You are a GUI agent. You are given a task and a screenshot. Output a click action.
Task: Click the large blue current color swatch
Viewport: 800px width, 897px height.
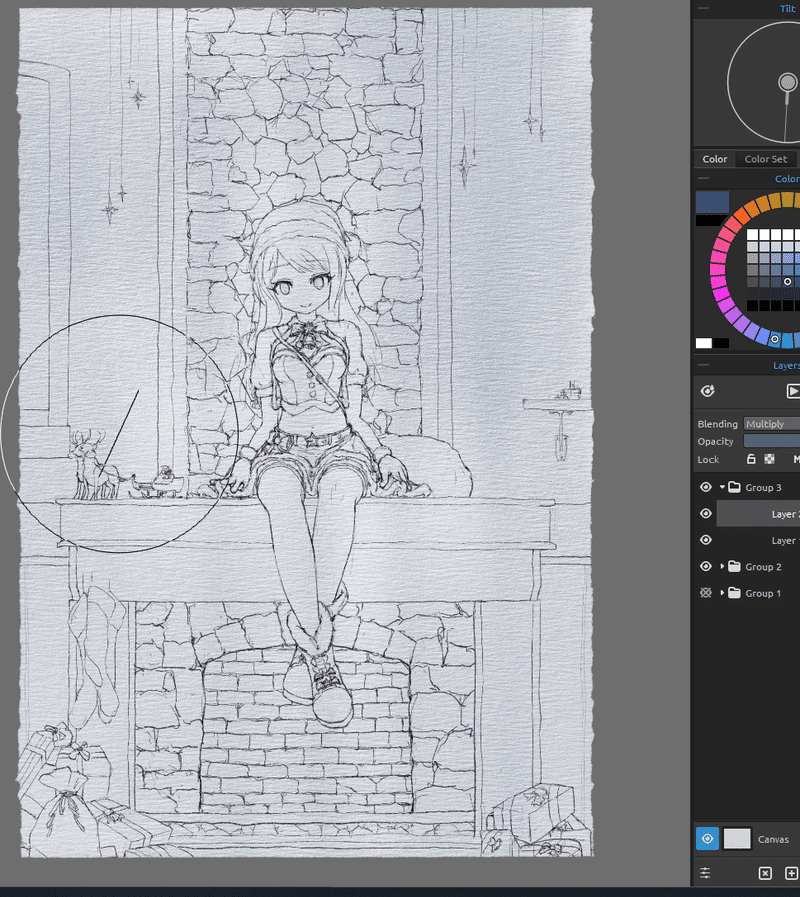tap(712, 202)
